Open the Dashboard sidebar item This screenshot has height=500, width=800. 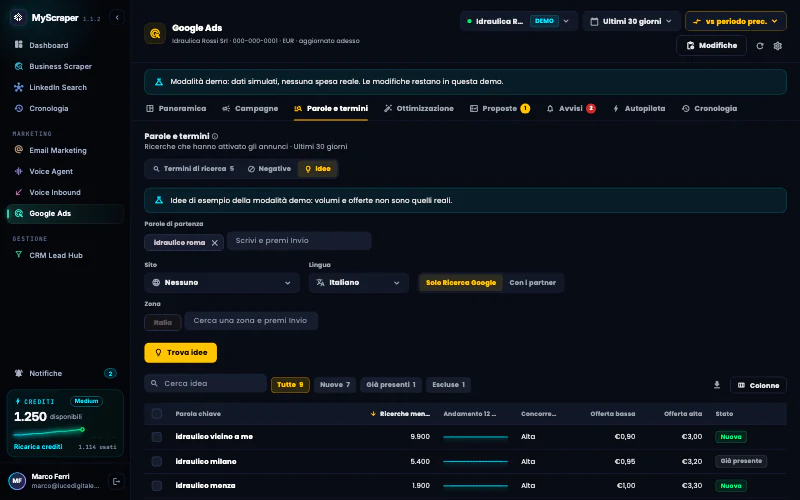(65, 45)
